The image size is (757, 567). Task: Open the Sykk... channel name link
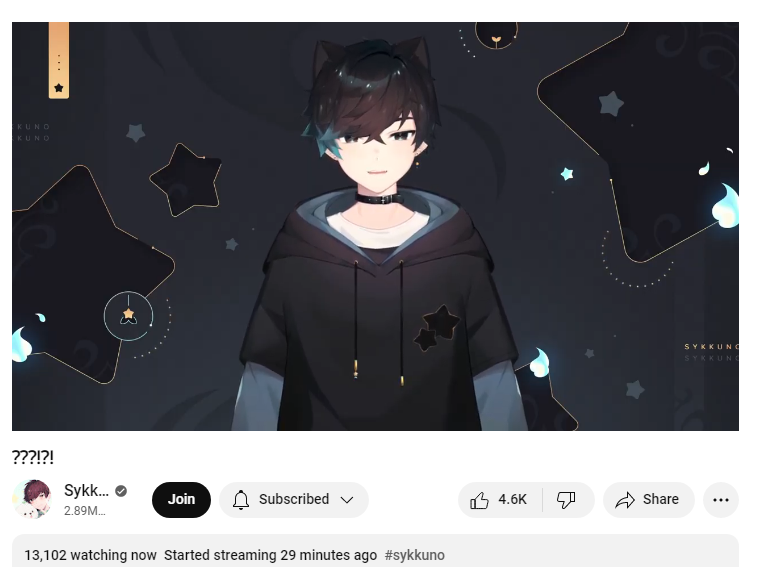coord(86,491)
